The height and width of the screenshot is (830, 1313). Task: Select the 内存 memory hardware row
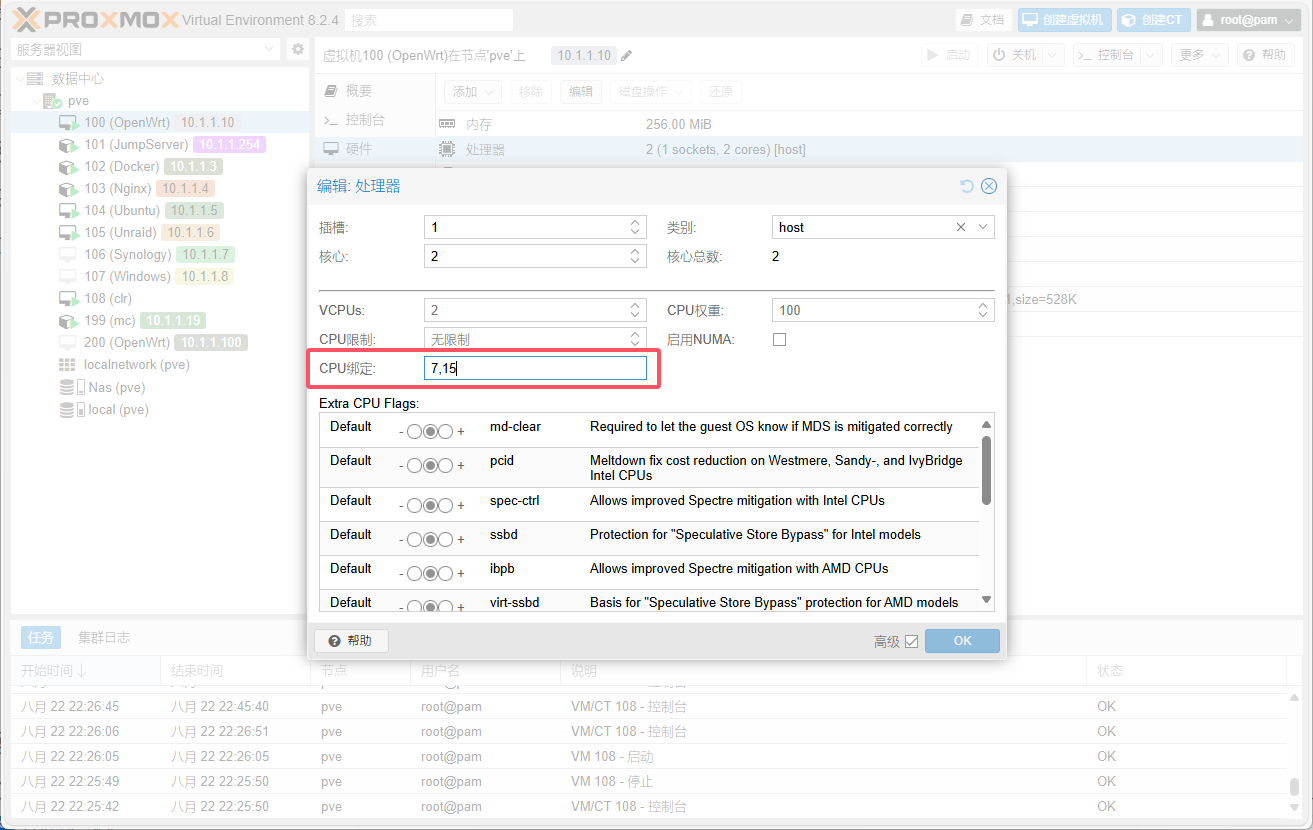pyautogui.click(x=870, y=125)
